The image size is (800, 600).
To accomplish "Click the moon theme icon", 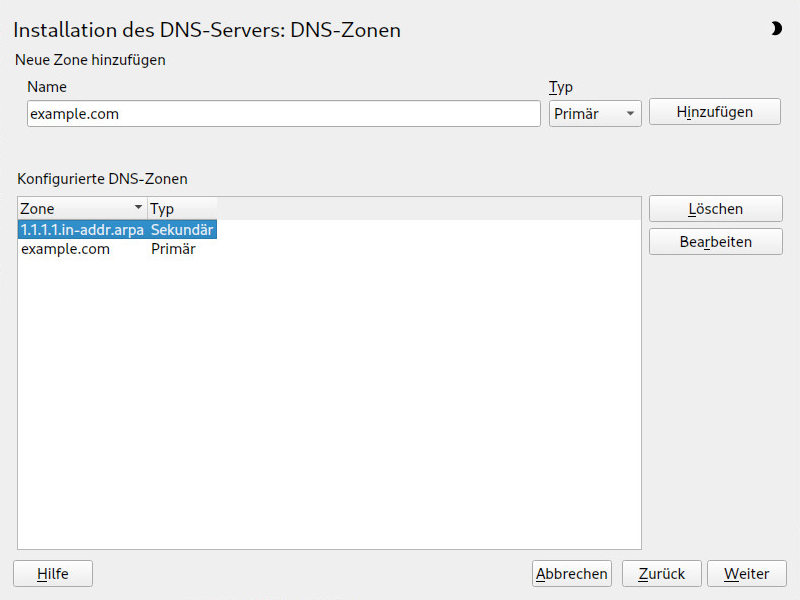I will click(x=776, y=29).
